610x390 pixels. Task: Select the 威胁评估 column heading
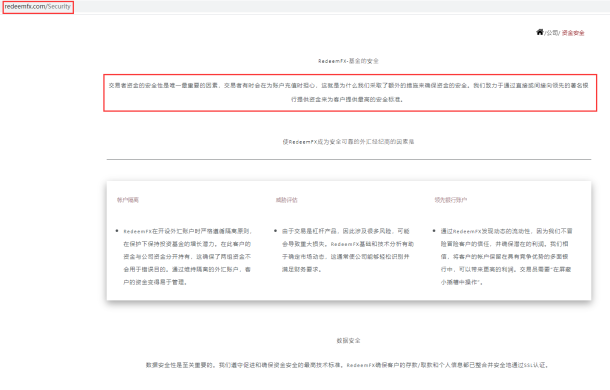pyautogui.click(x=287, y=200)
